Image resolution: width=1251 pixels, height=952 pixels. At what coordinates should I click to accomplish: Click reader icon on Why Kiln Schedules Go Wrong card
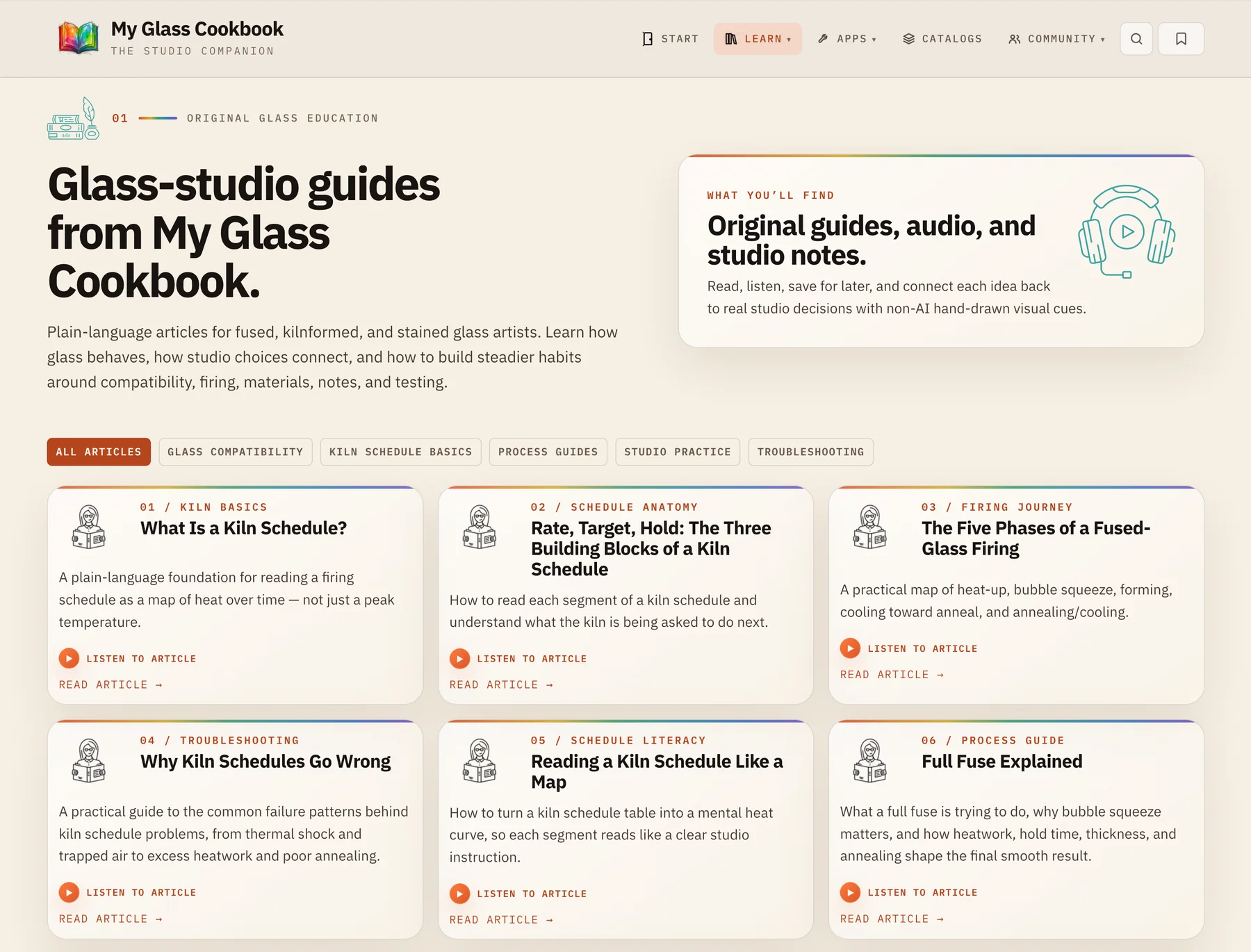[x=89, y=760]
